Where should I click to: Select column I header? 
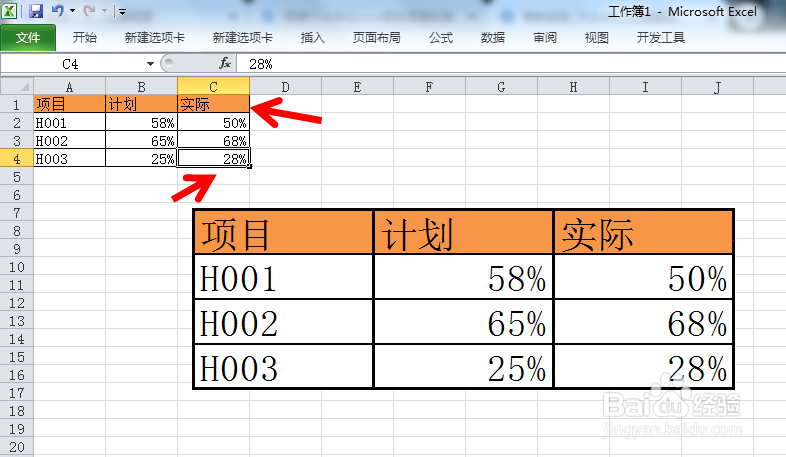click(x=646, y=87)
